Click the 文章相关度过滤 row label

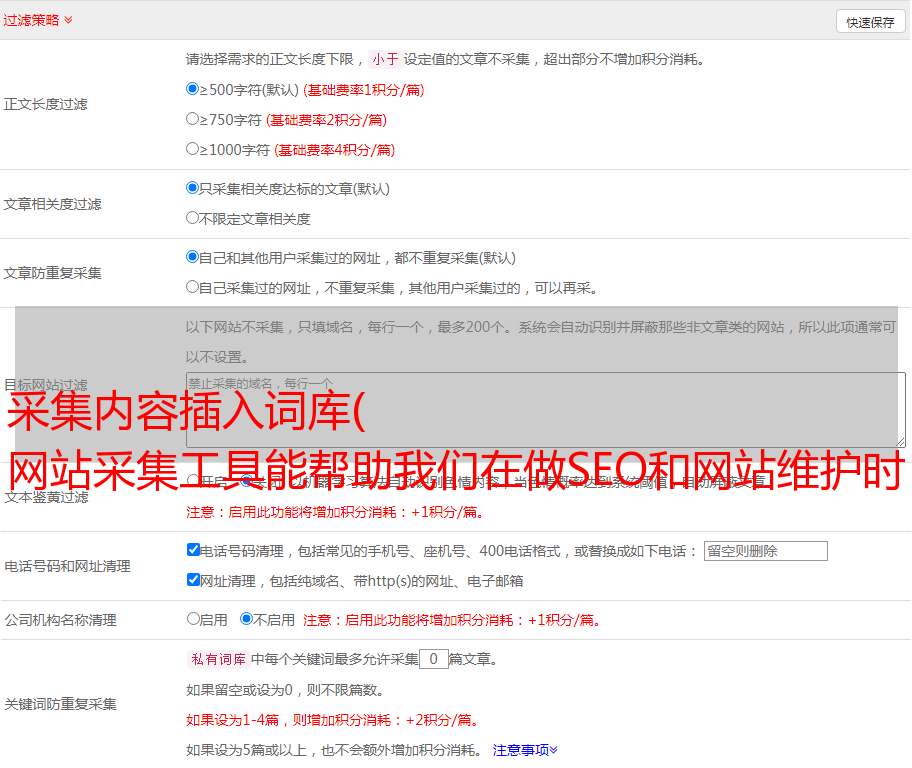[52, 204]
